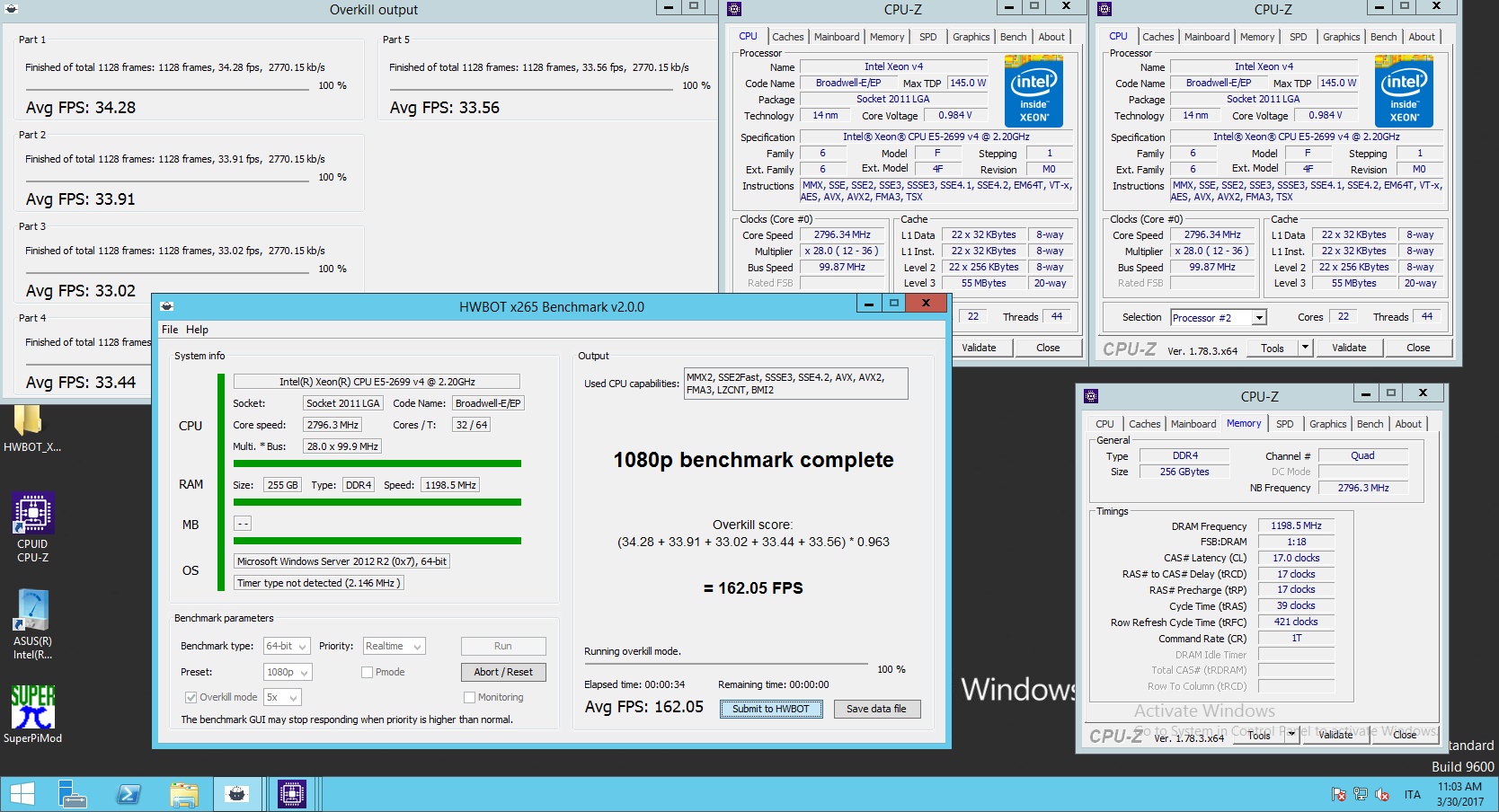Viewport: 1499px width, 812px height.
Task: Enable the Monitoring checkbox
Action: coord(469,697)
